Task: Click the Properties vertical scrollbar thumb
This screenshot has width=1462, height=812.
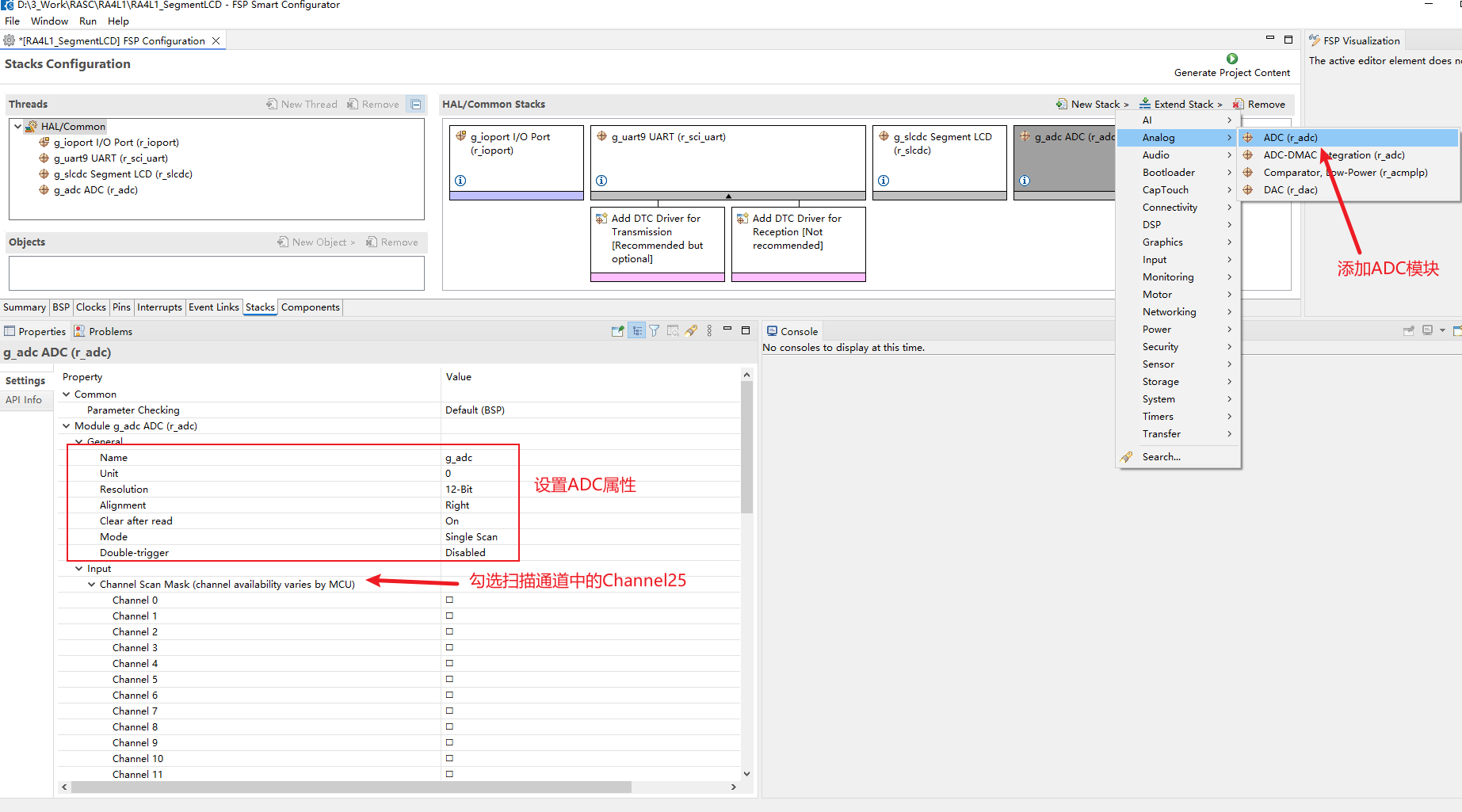Action: pyautogui.click(x=746, y=447)
